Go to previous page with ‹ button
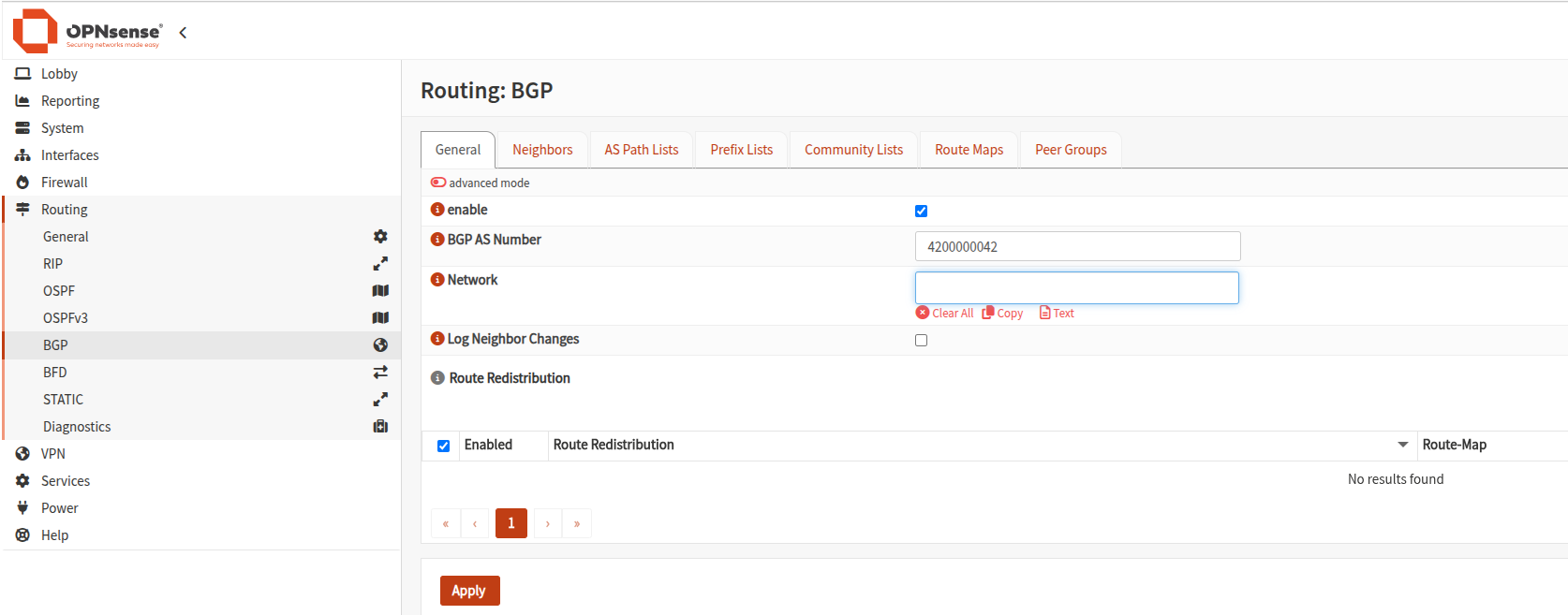This screenshot has height=615, width=1568. click(x=475, y=523)
